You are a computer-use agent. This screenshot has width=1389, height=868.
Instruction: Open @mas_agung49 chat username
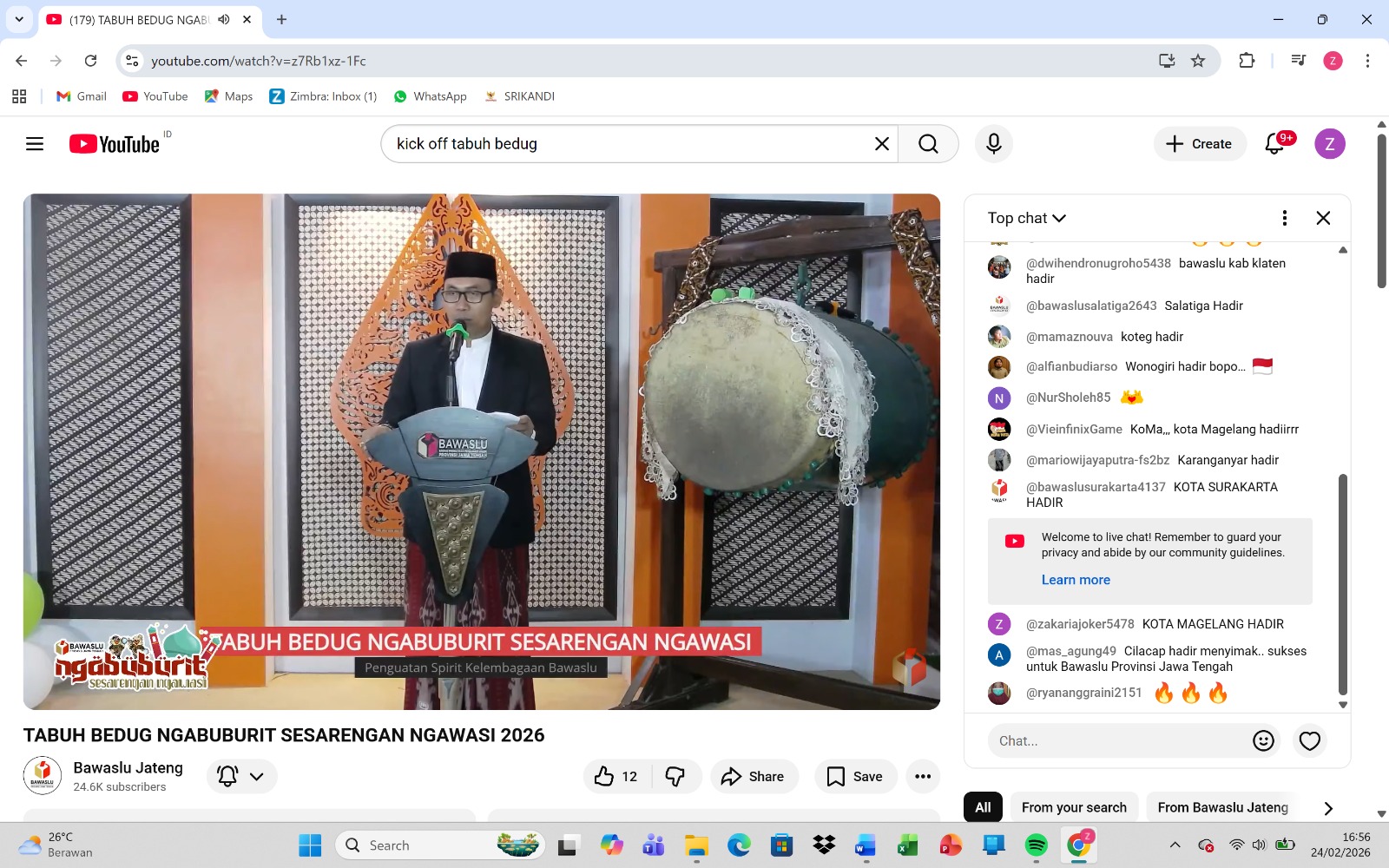coord(1071,651)
